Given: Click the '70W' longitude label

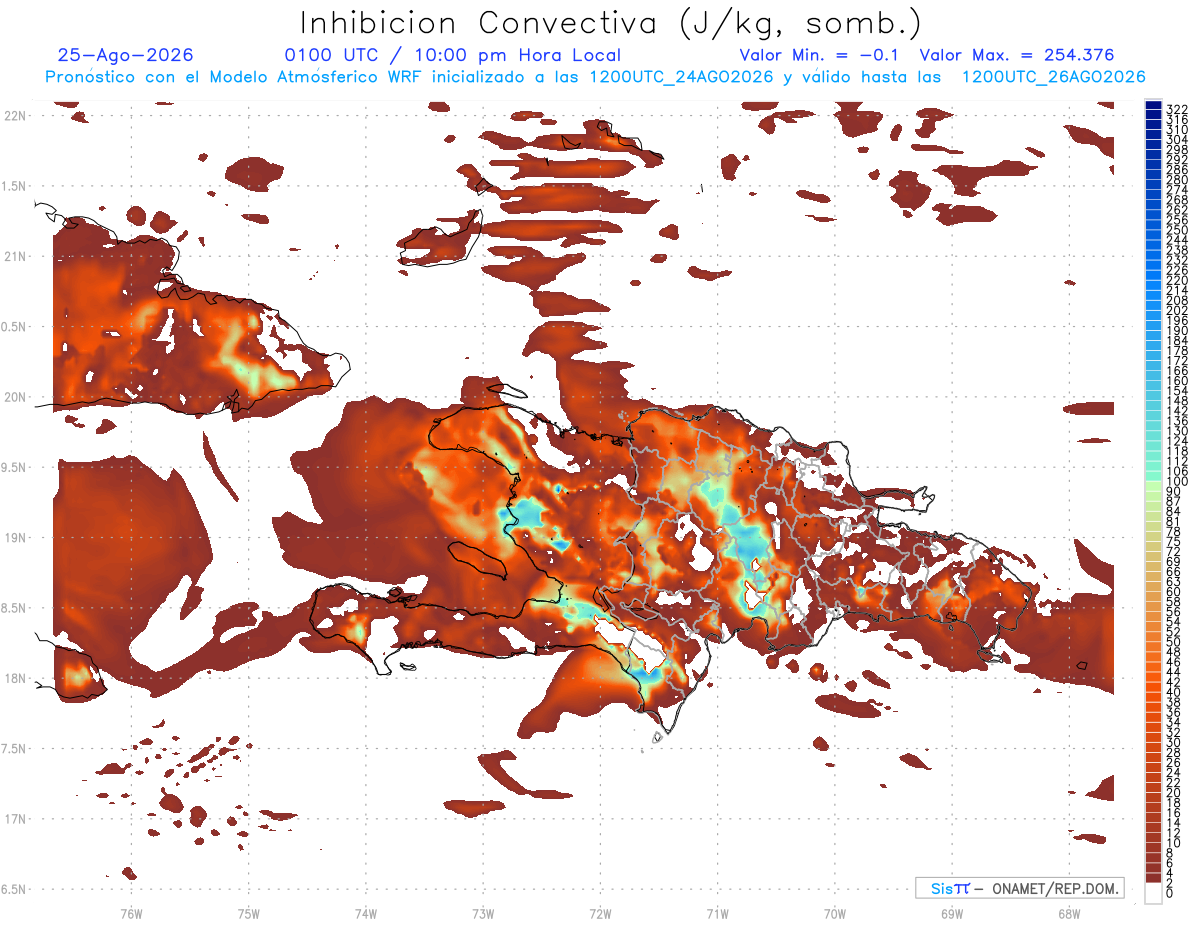Looking at the screenshot, I should click(x=835, y=913).
